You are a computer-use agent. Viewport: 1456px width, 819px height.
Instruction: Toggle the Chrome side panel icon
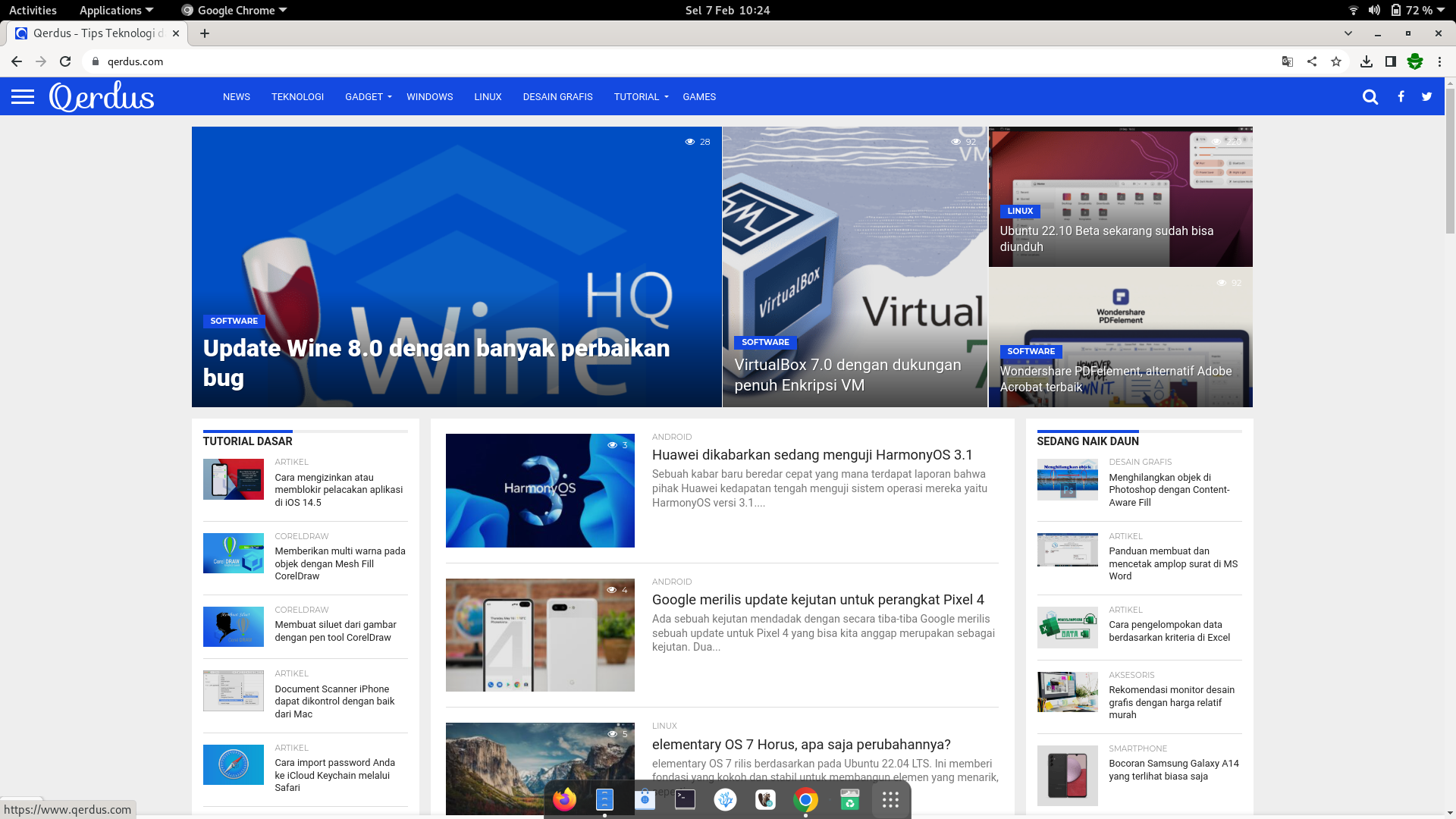pyautogui.click(x=1391, y=61)
